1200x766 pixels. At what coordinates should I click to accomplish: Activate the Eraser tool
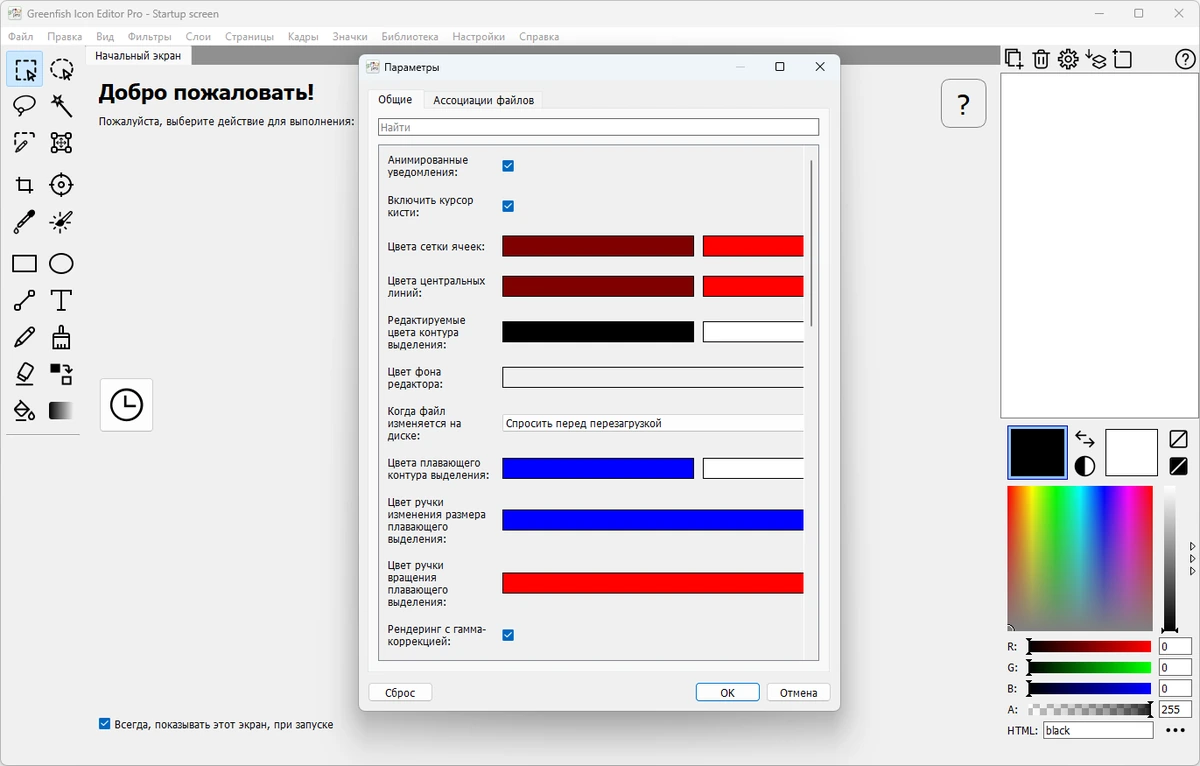pyautogui.click(x=25, y=373)
